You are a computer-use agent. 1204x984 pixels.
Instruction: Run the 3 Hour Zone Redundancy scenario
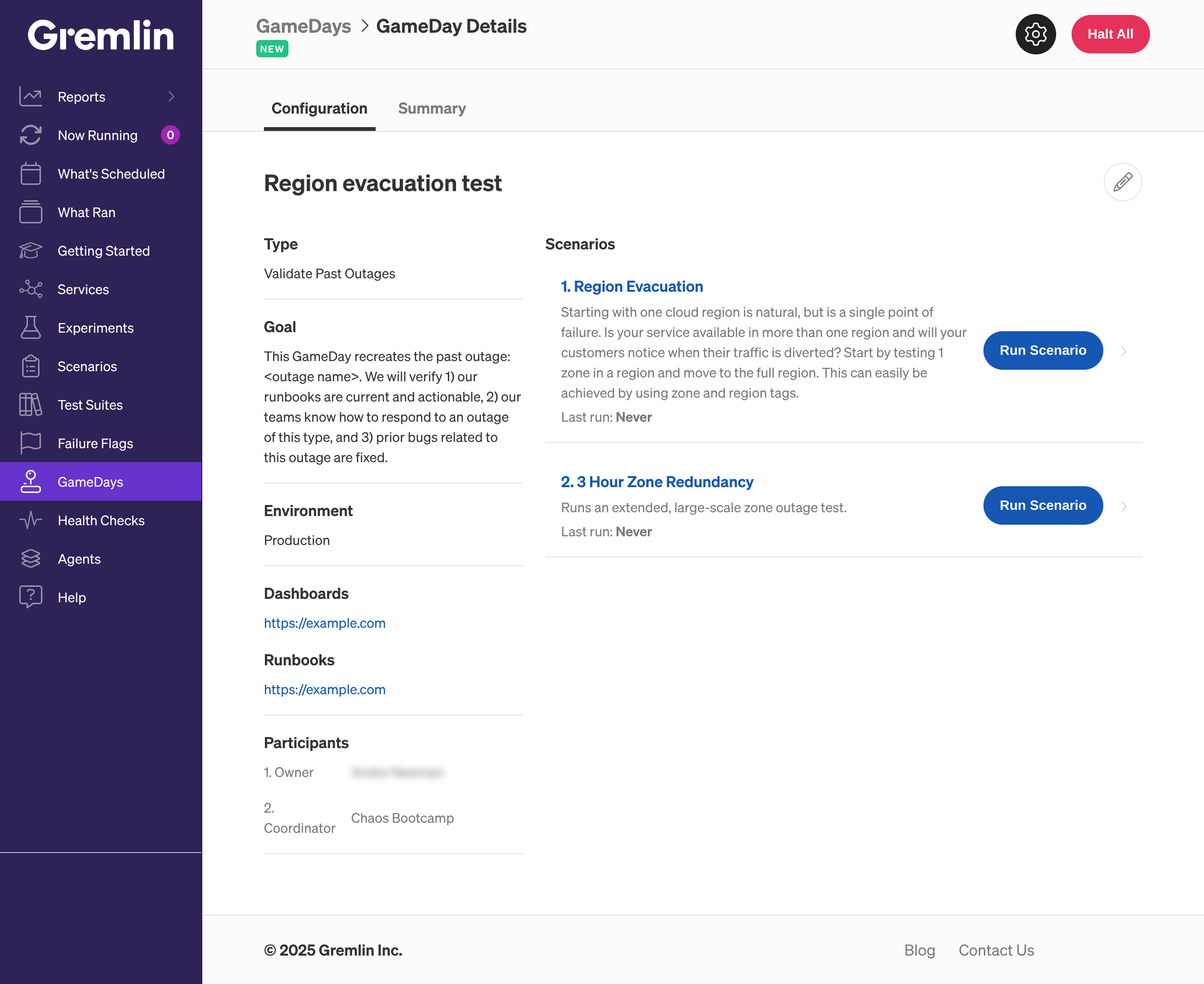(1042, 505)
